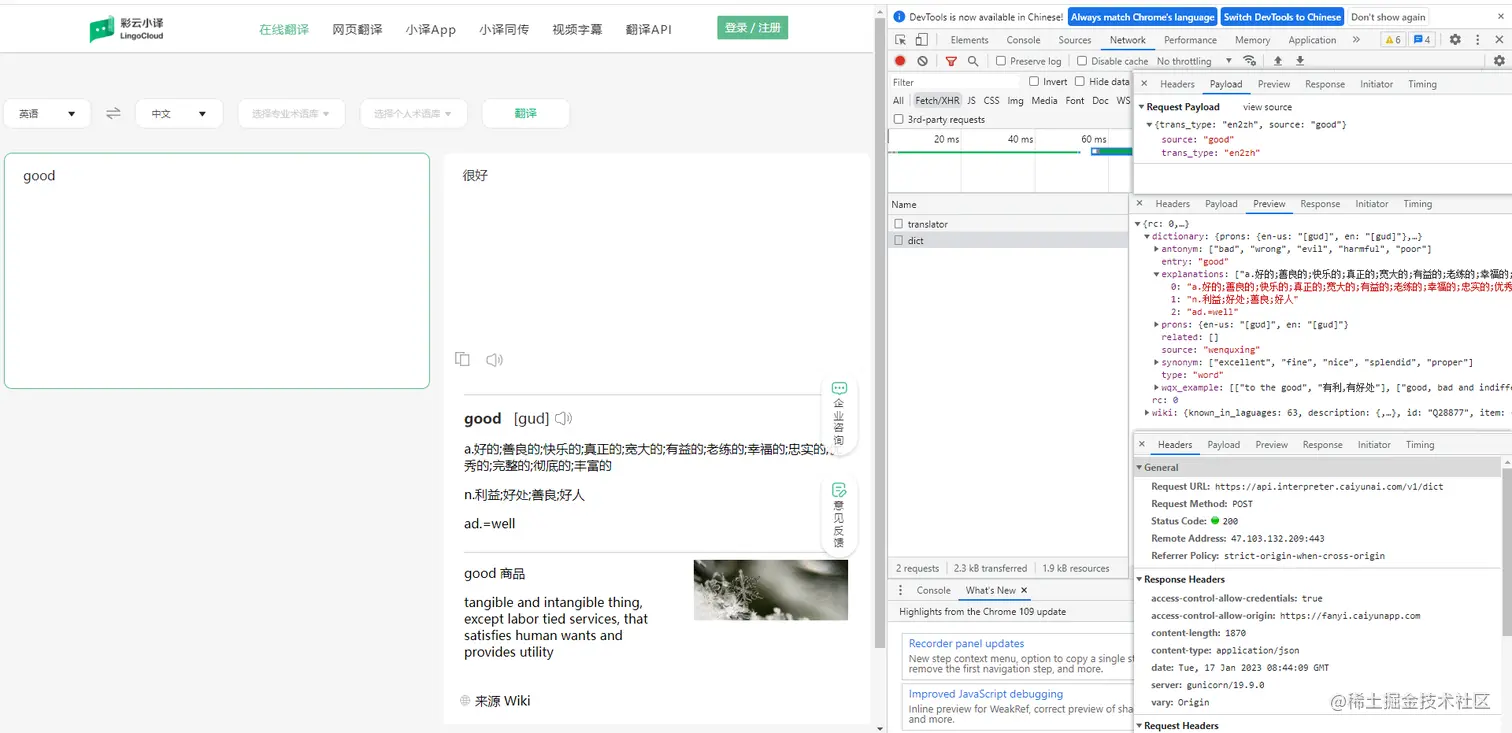
Task: Open DevTools main settings gear
Action: (x=1455, y=40)
